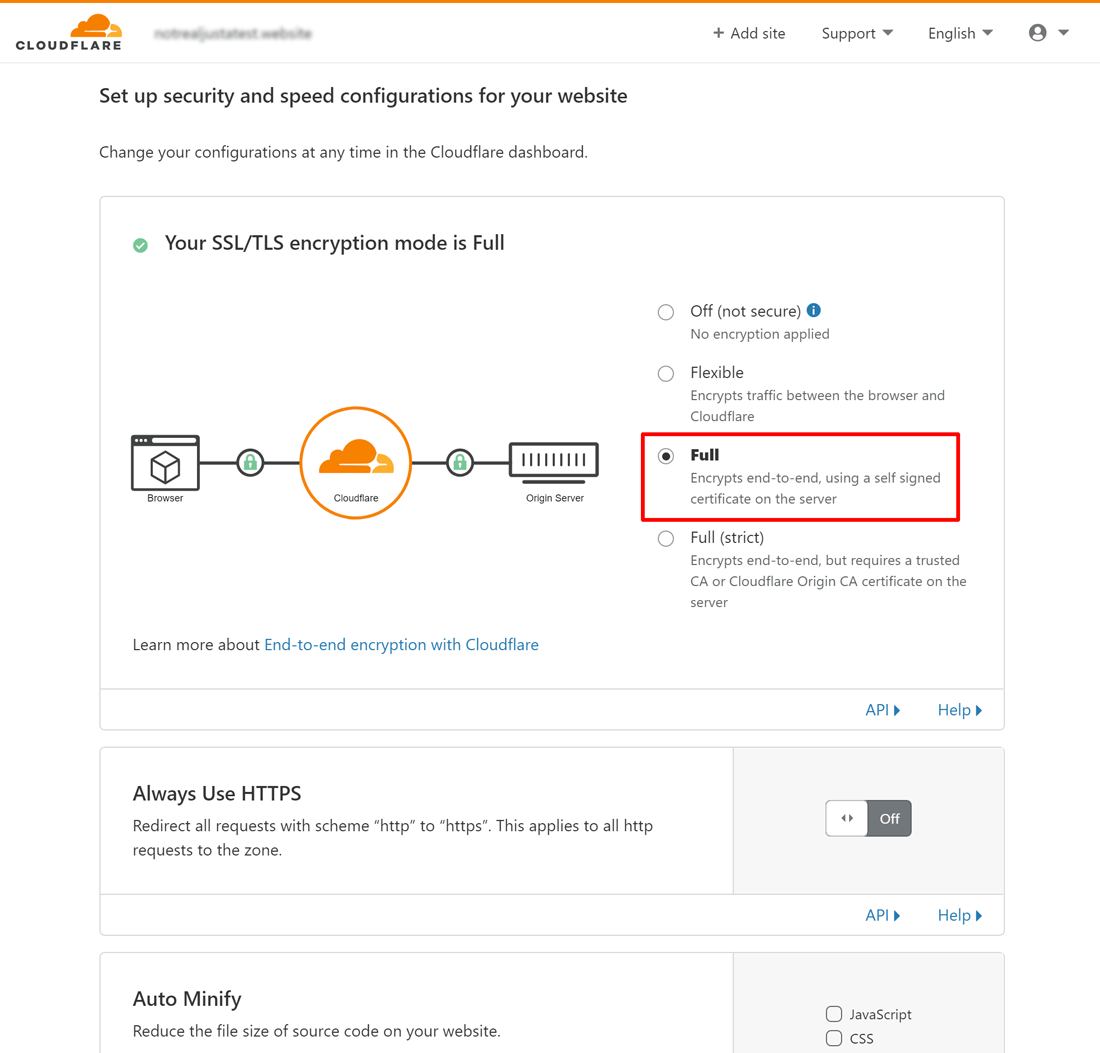
Task: Toggle the Always Use HTTPS switch
Action: click(868, 818)
